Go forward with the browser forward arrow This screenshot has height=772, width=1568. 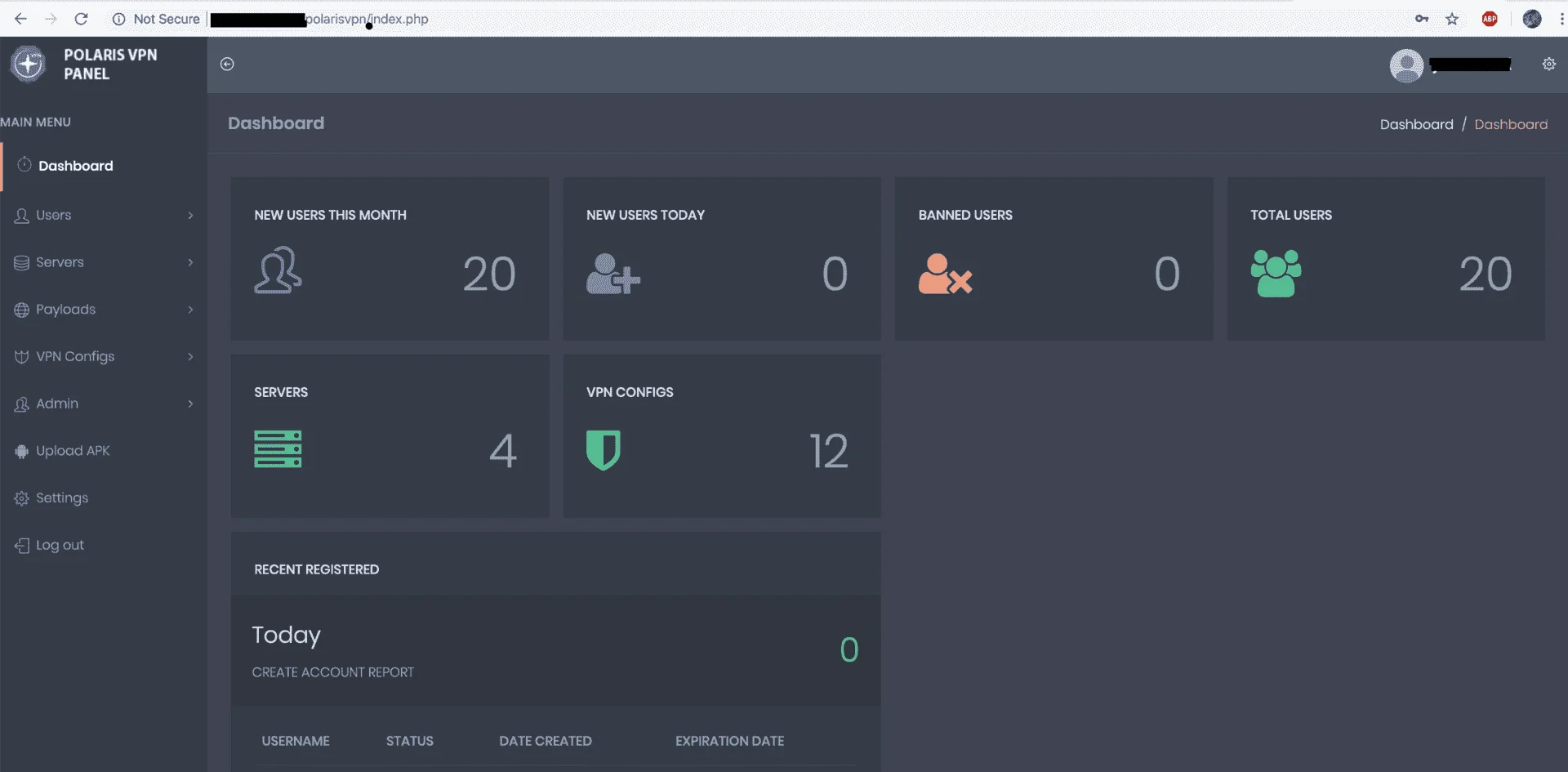tap(51, 19)
